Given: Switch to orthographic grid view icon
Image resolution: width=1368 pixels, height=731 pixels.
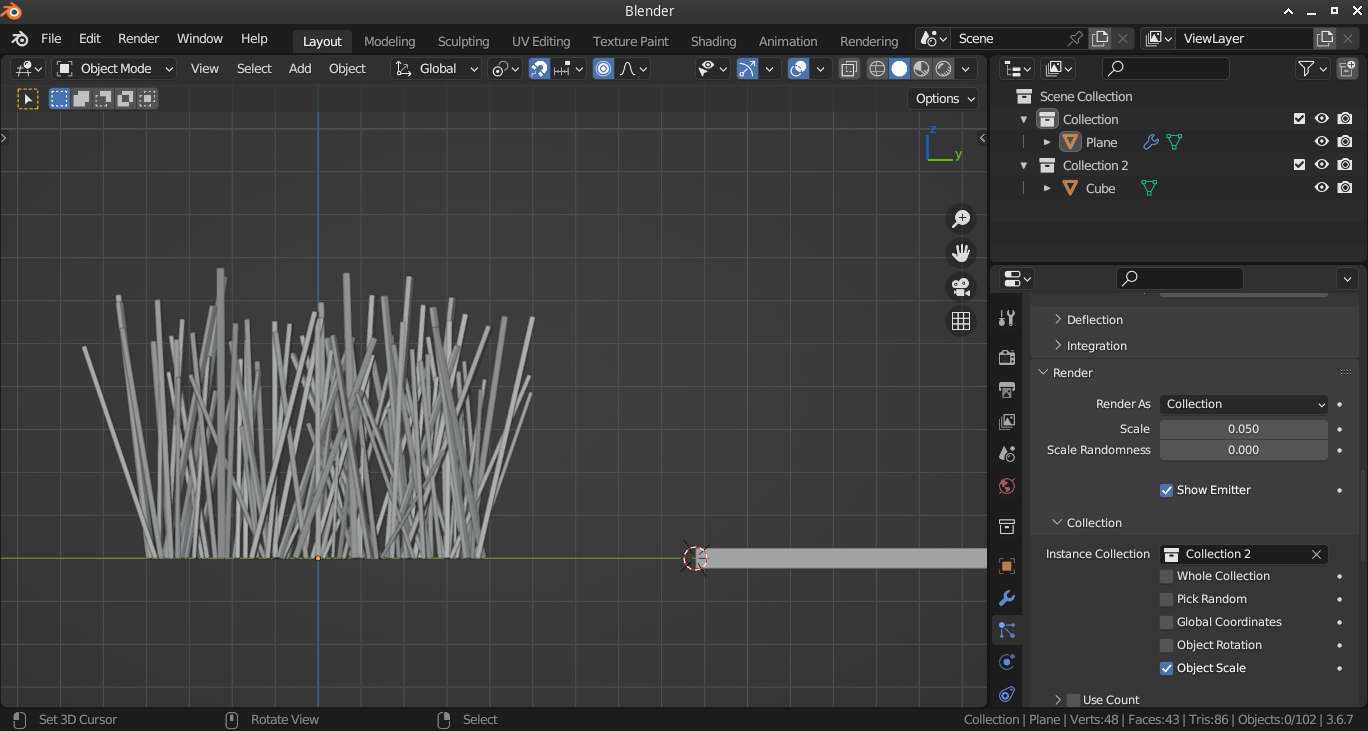Looking at the screenshot, I should point(961,321).
